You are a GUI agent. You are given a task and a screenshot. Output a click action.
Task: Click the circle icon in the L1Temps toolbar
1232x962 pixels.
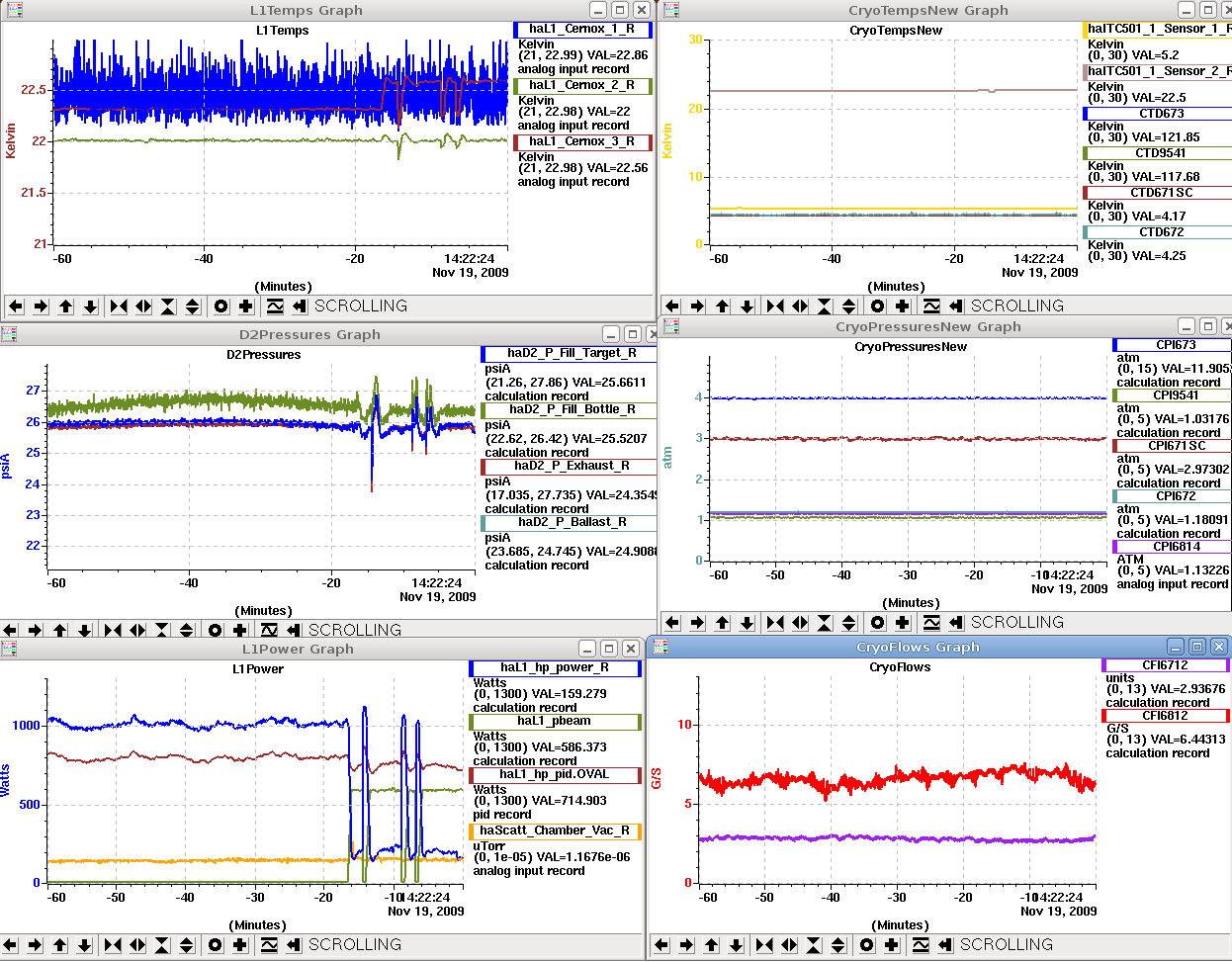221,306
